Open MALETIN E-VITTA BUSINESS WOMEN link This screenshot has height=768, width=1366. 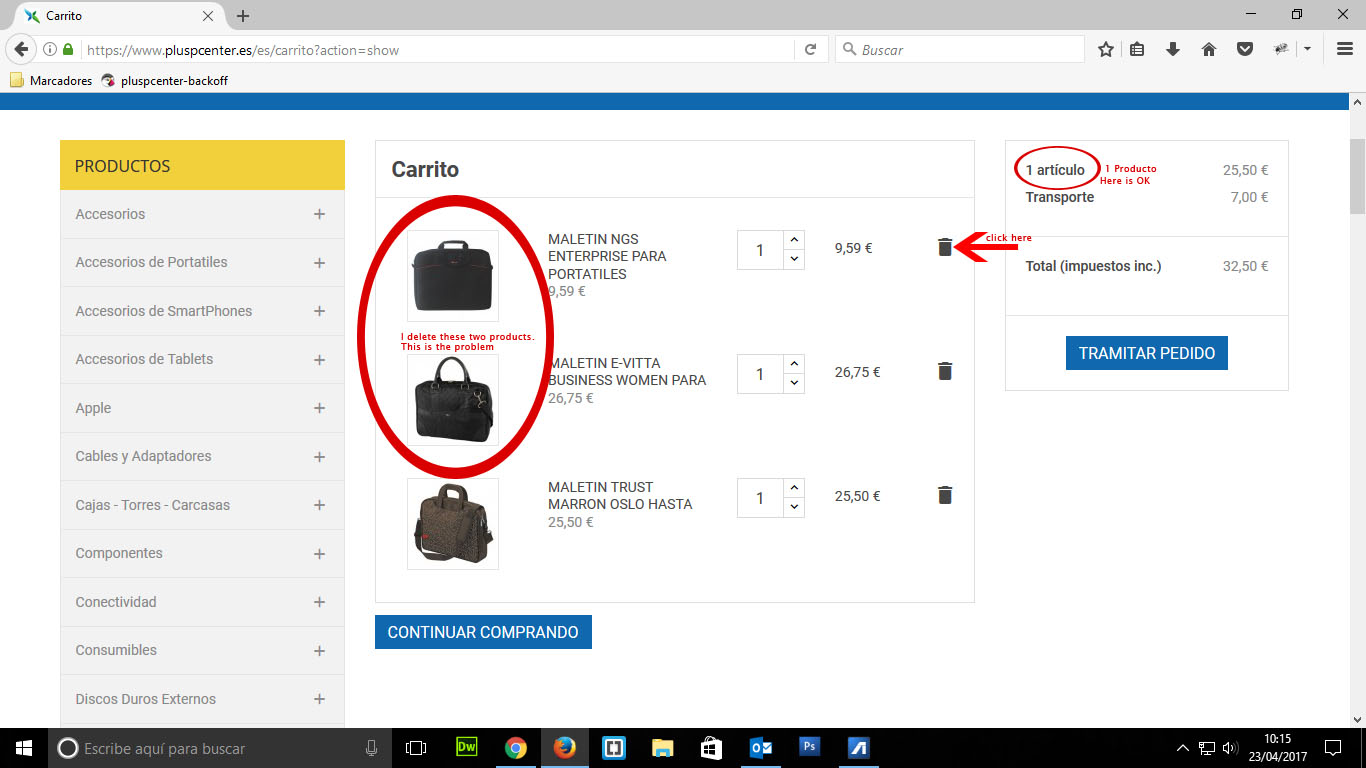(627, 371)
